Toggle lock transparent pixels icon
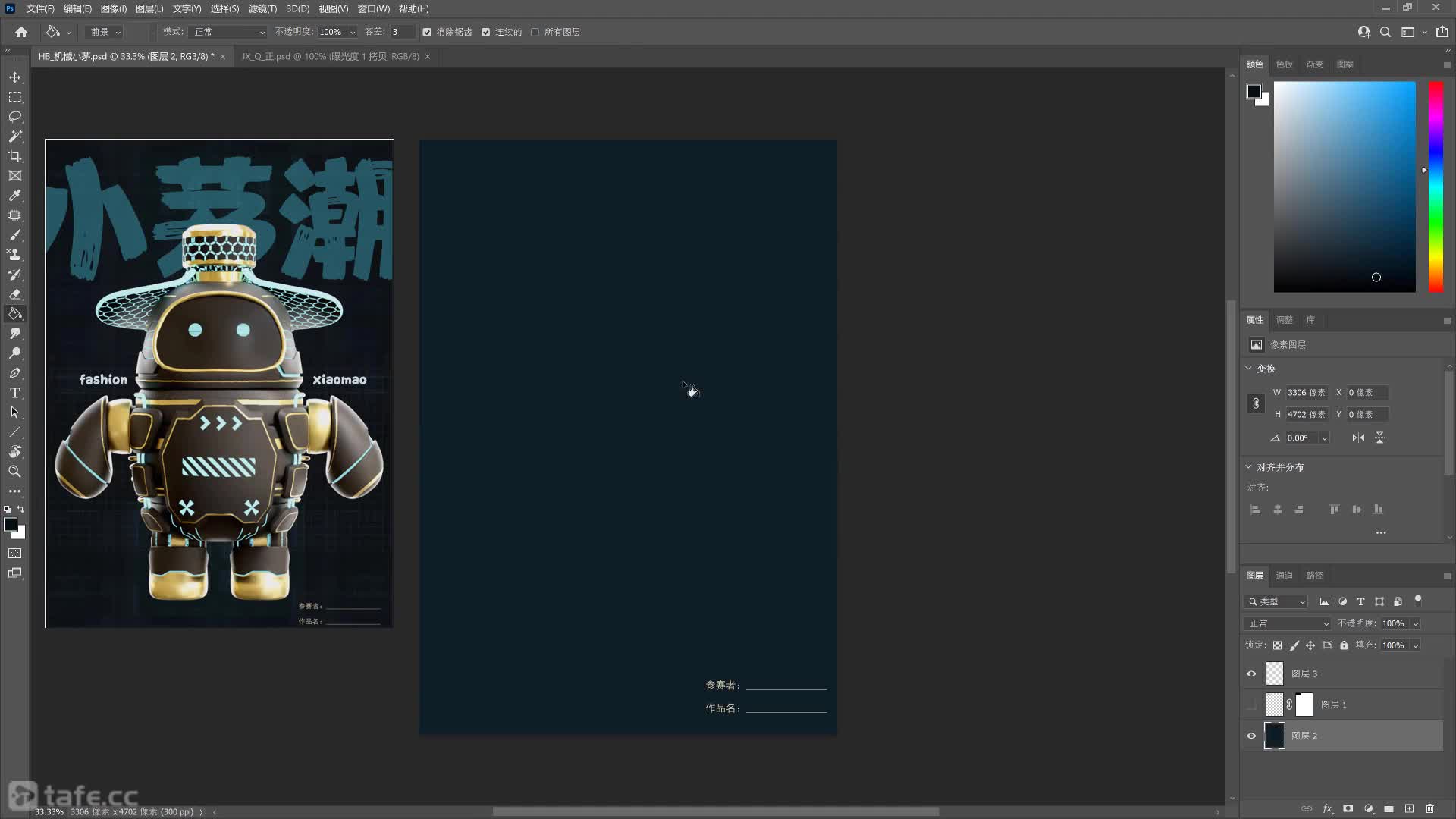The width and height of the screenshot is (1456, 819). (x=1277, y=645)
